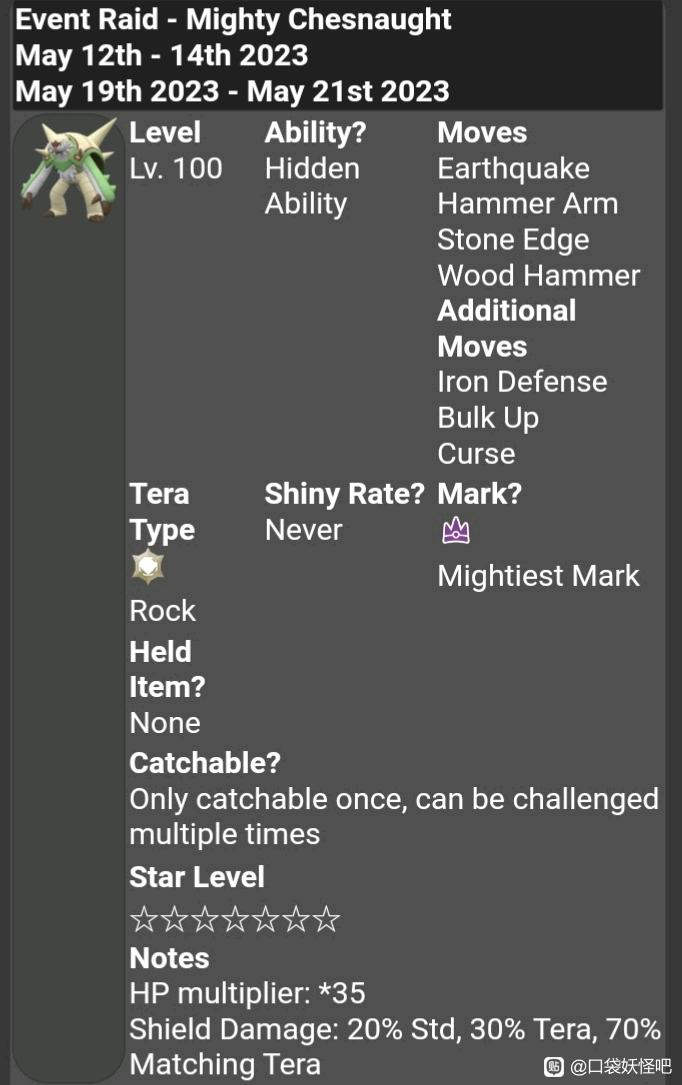Open the Bulk Up additional move
Viewport: 682px width, 1085px height.
488,418
